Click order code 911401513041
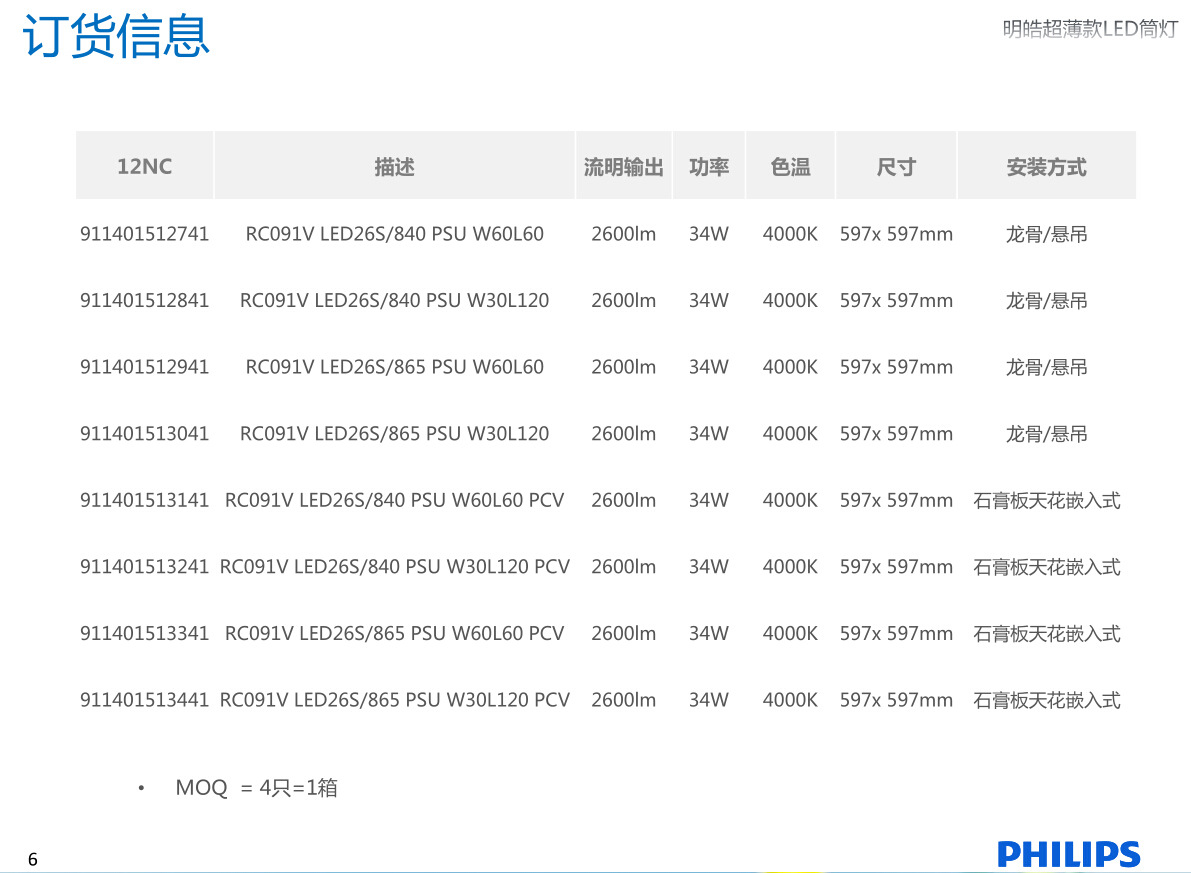This screenshot has height=873, width=1191. [144, 434]
